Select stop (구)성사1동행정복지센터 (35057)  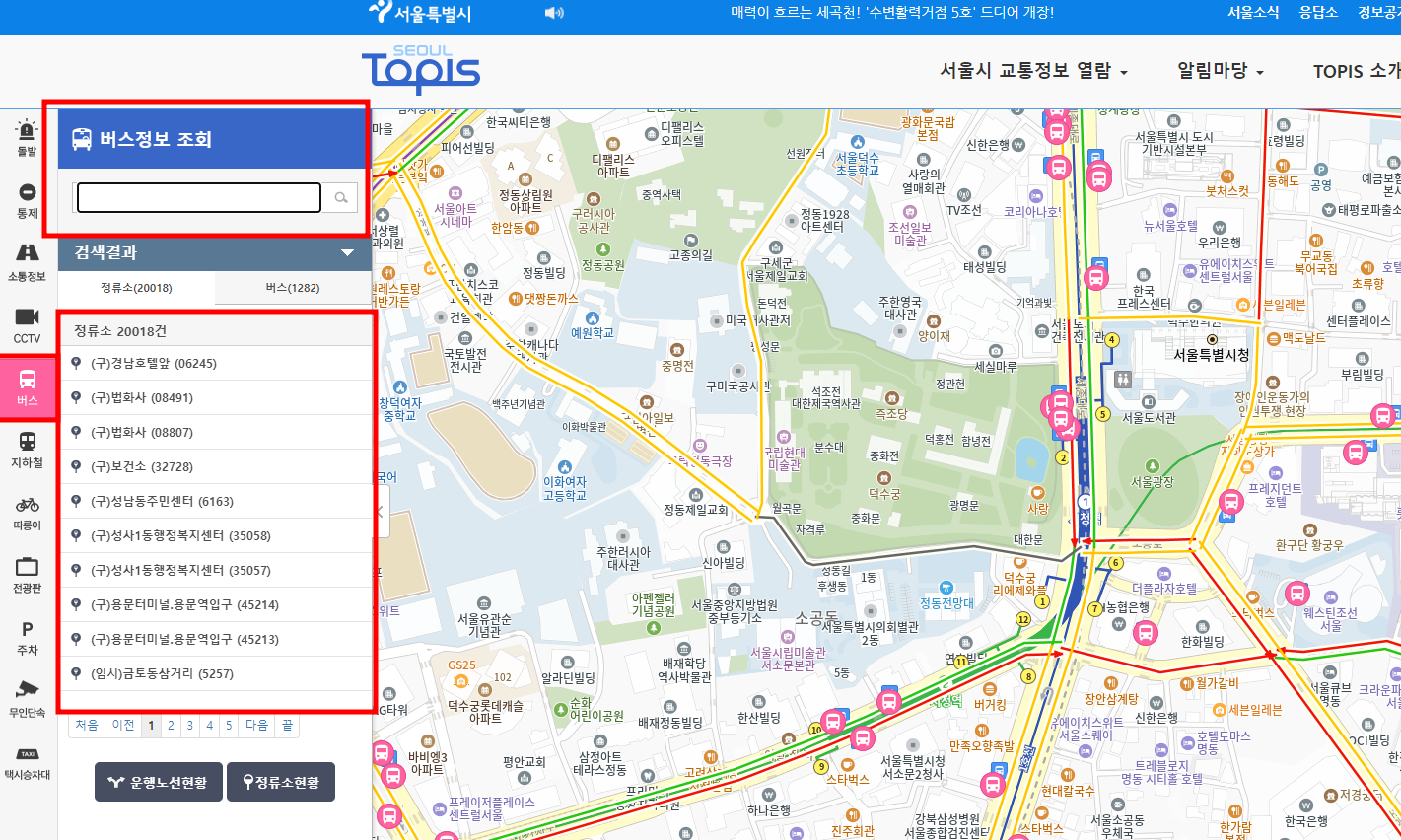(217, 570)
